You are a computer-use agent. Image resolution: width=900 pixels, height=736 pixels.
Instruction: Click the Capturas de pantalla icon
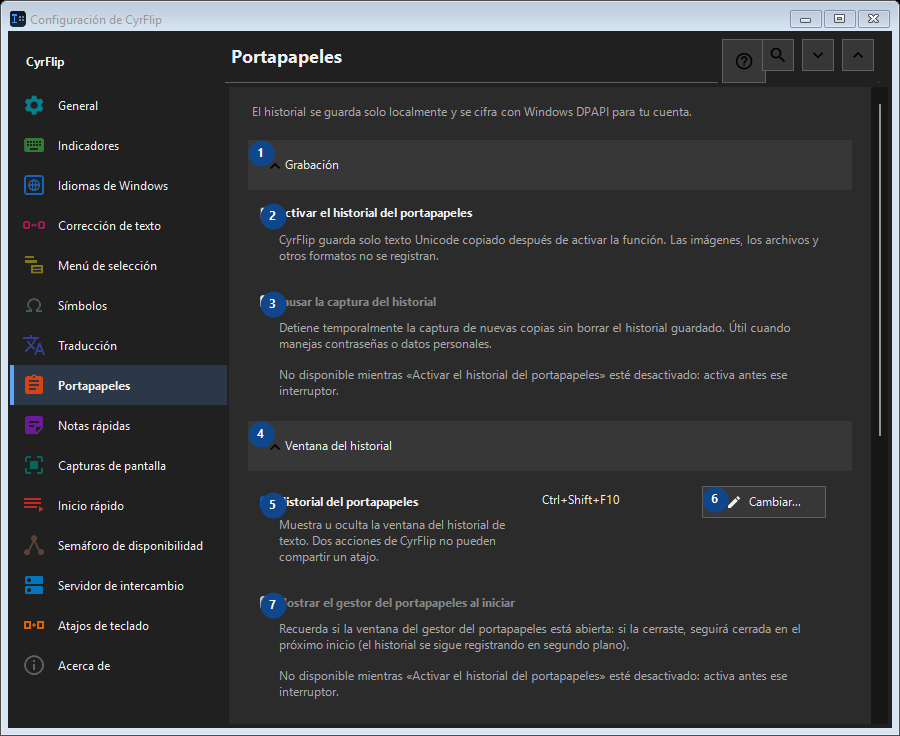(34, 466)
